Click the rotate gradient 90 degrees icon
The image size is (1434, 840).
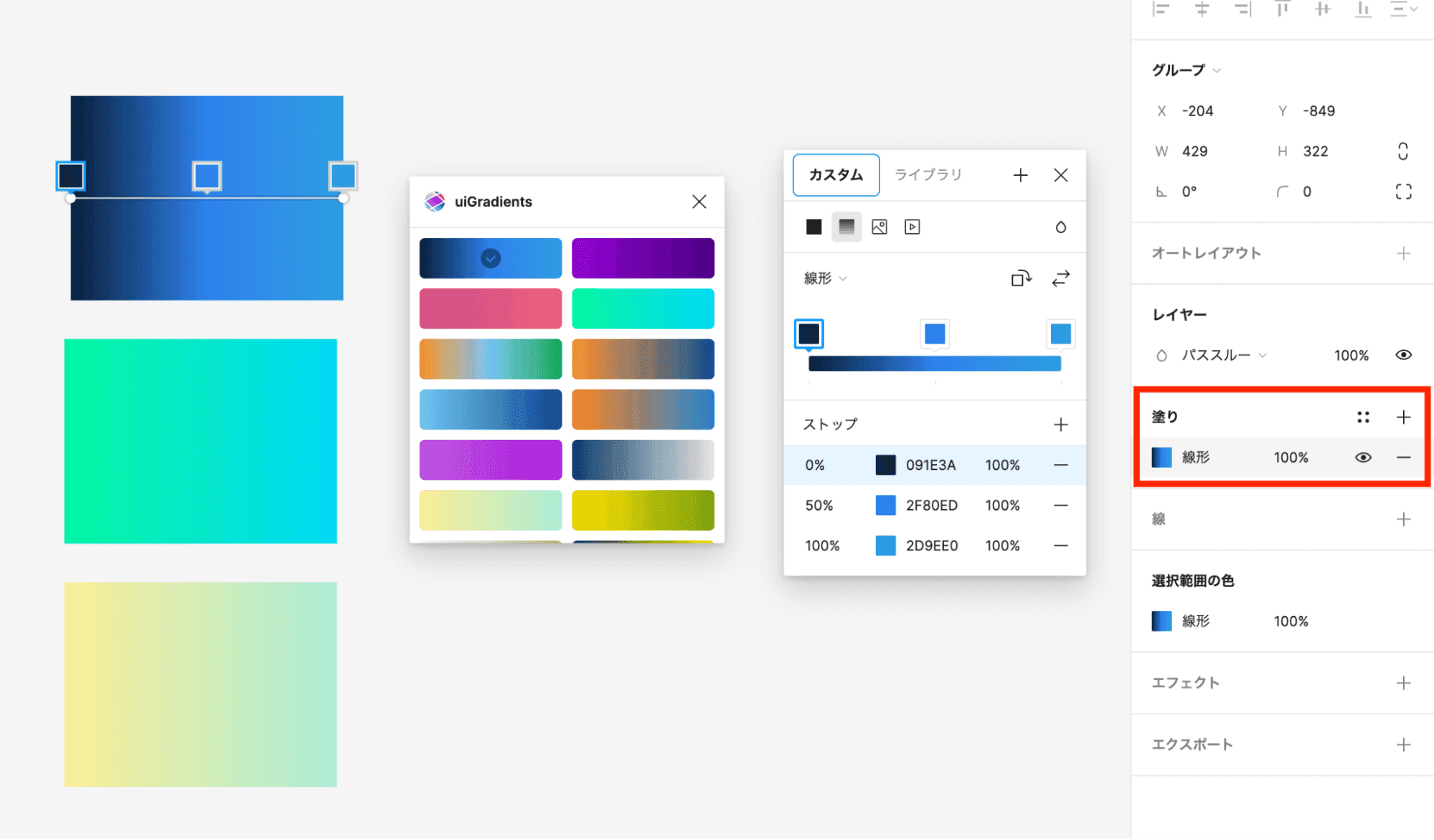1022,279
